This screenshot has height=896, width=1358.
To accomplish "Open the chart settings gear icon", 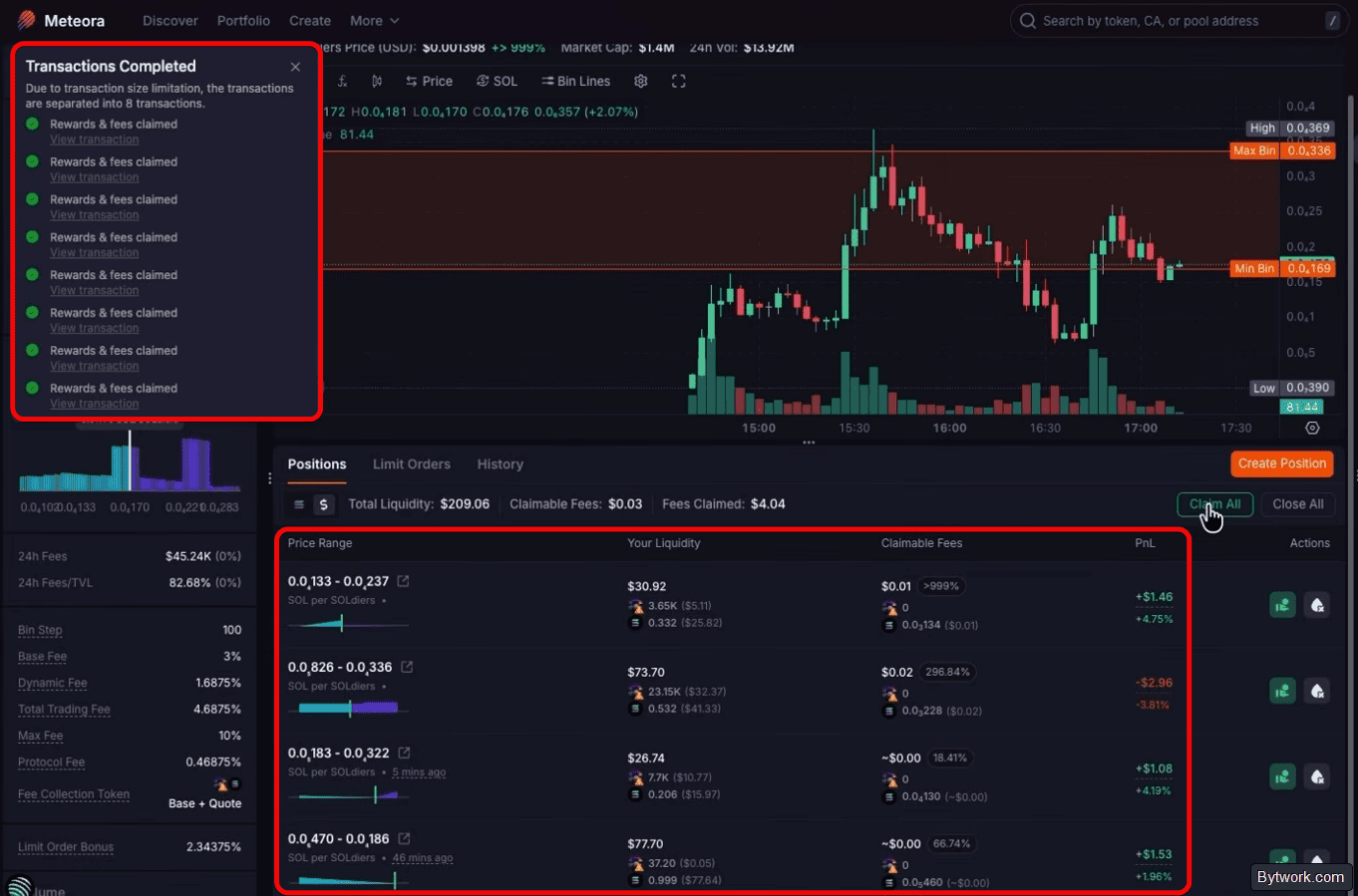I will click(x=641, y=81).
